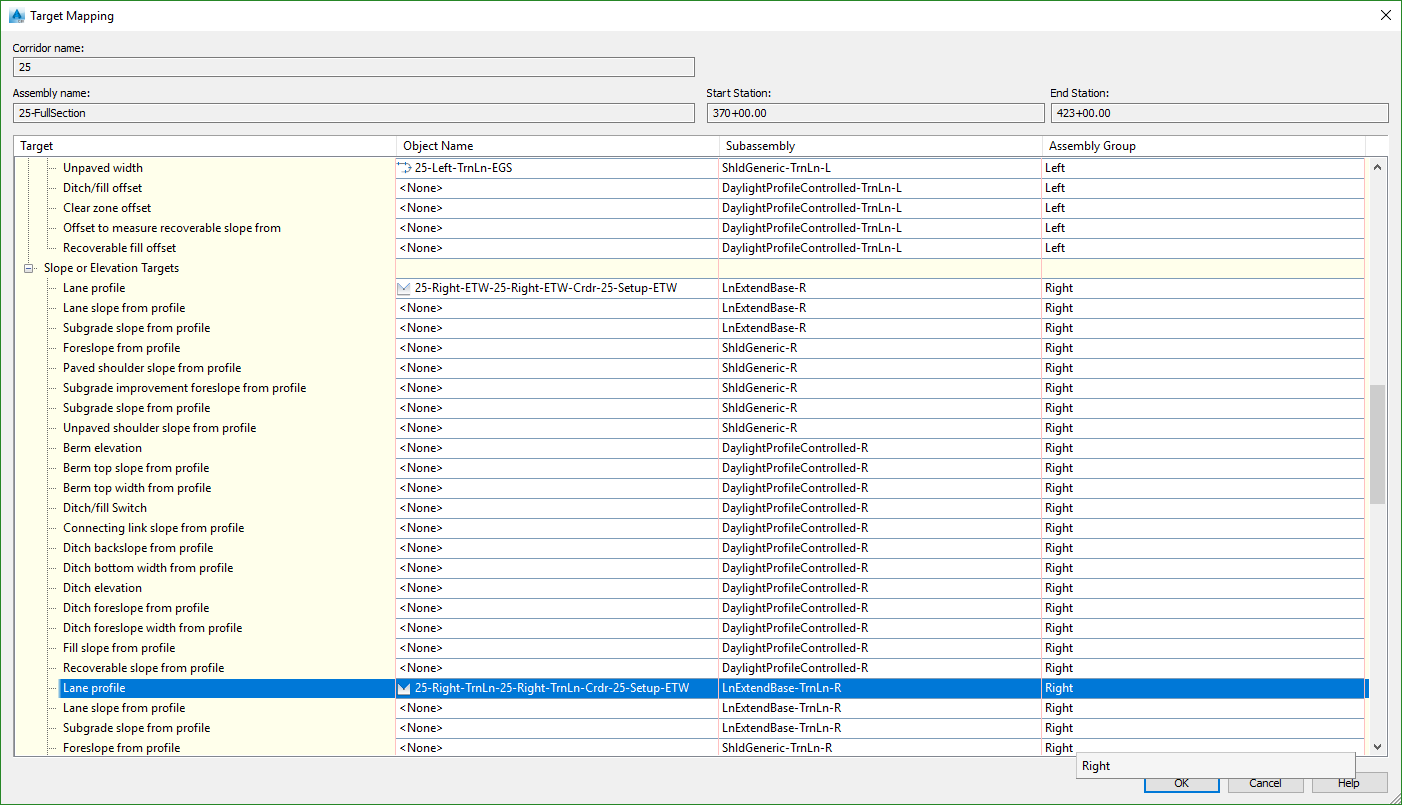
Task: Click profile icon beside 25-Right-TrnLn-25-Right-TrnLn-Crdr-25-Setup-ETW
Action: 405,688
